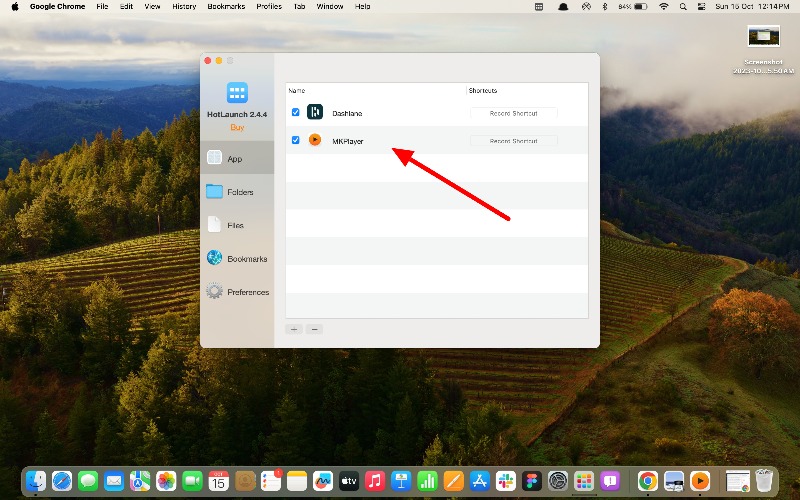
Task: Click the HotLaunch grid logo icon
Action: (x=237, y=93)
